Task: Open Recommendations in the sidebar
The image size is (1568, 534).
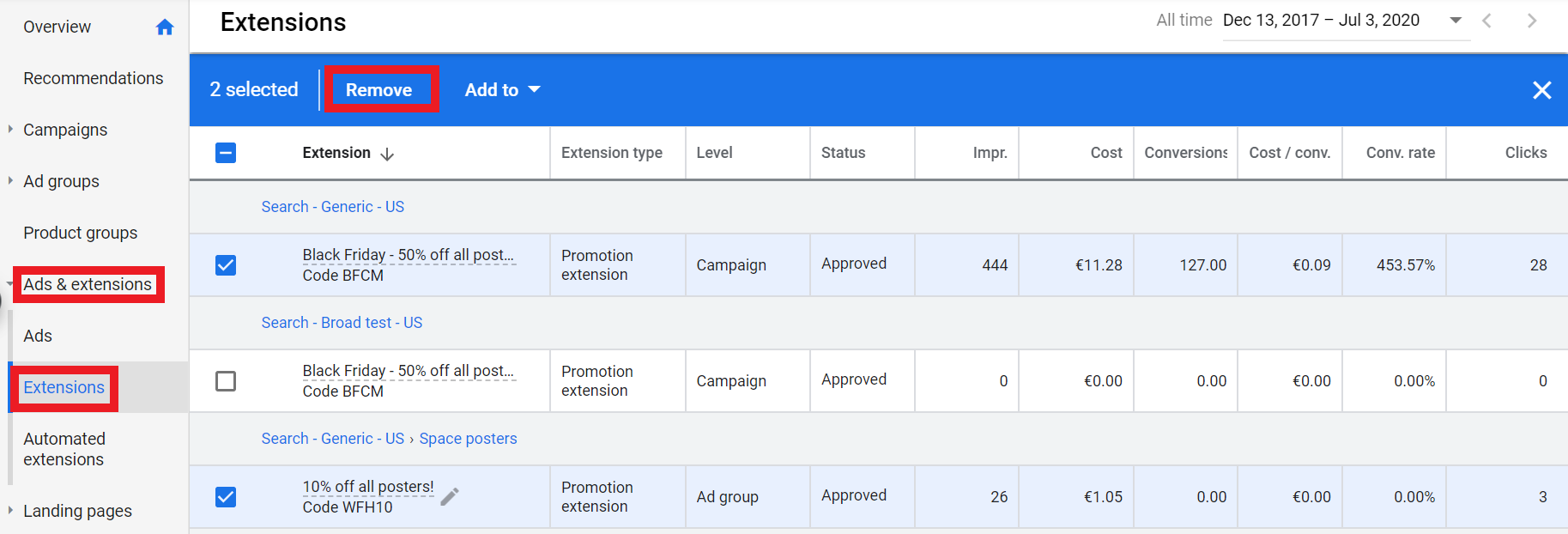Action: click(x=93, y=79)
